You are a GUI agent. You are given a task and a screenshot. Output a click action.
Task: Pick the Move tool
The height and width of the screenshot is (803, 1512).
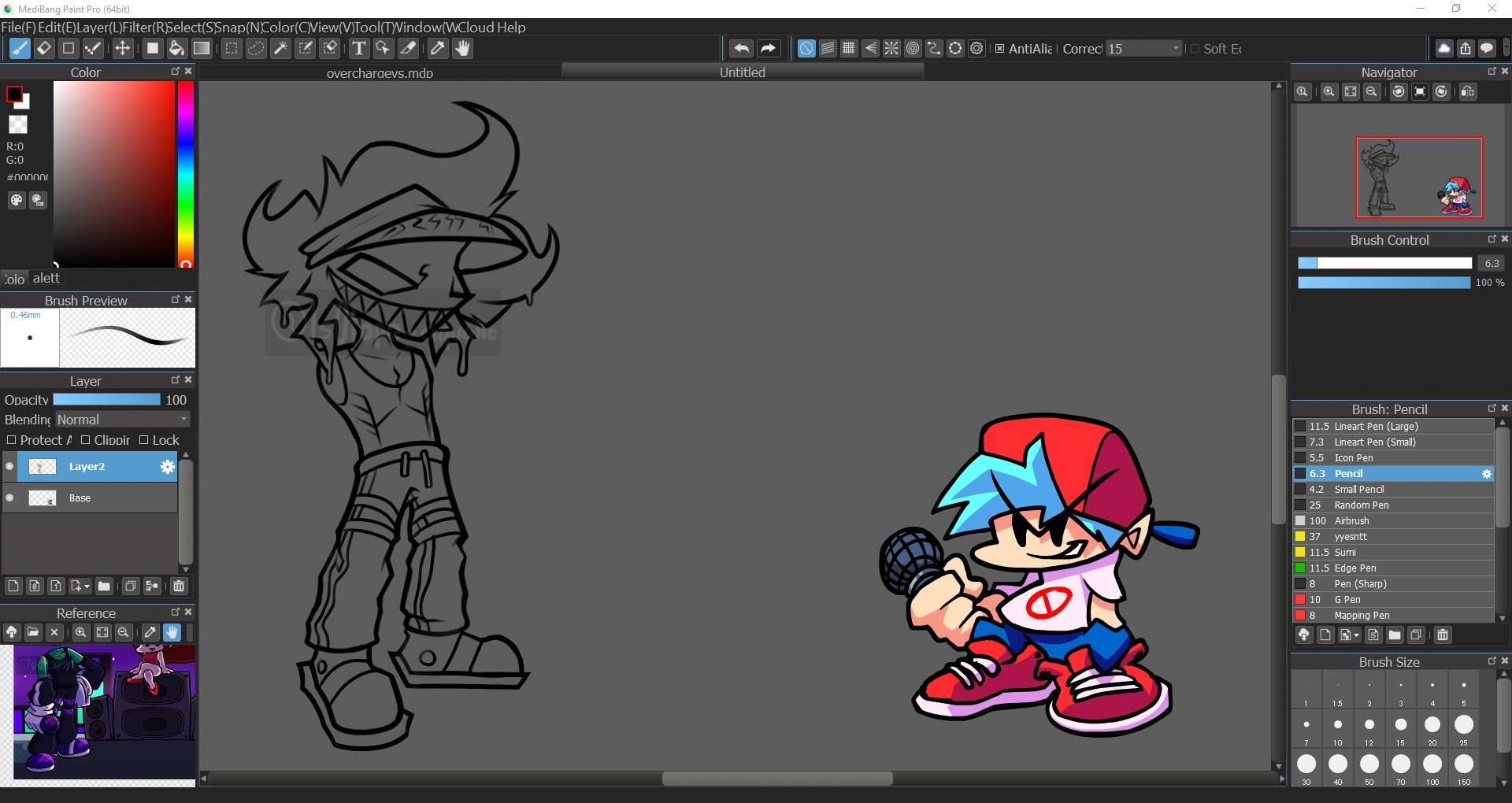(x=123, y=49)
